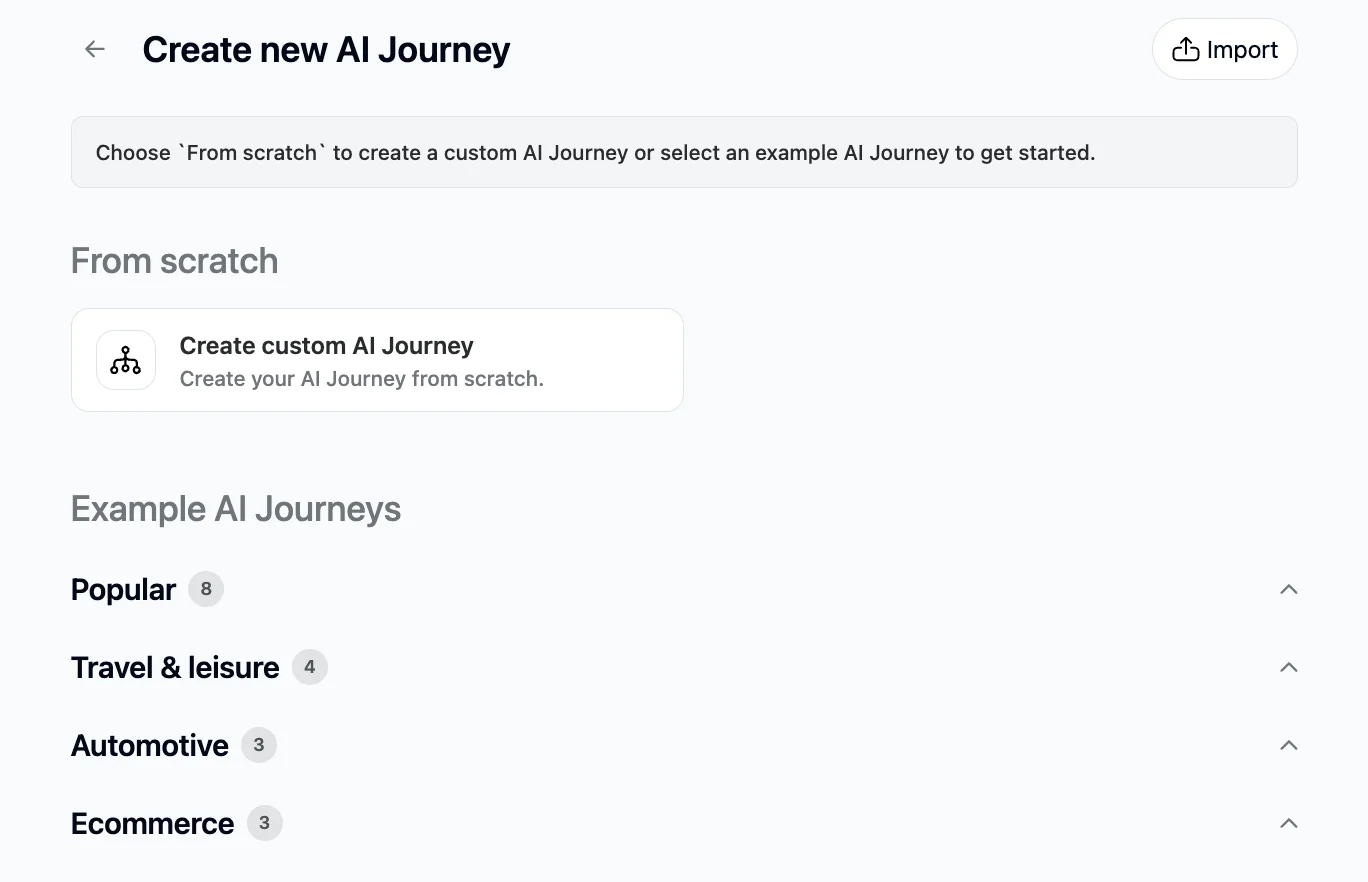Screen dimensions: 1368x882
Task: Collapse the Automotive section chevron
Action: [1289, 745]
